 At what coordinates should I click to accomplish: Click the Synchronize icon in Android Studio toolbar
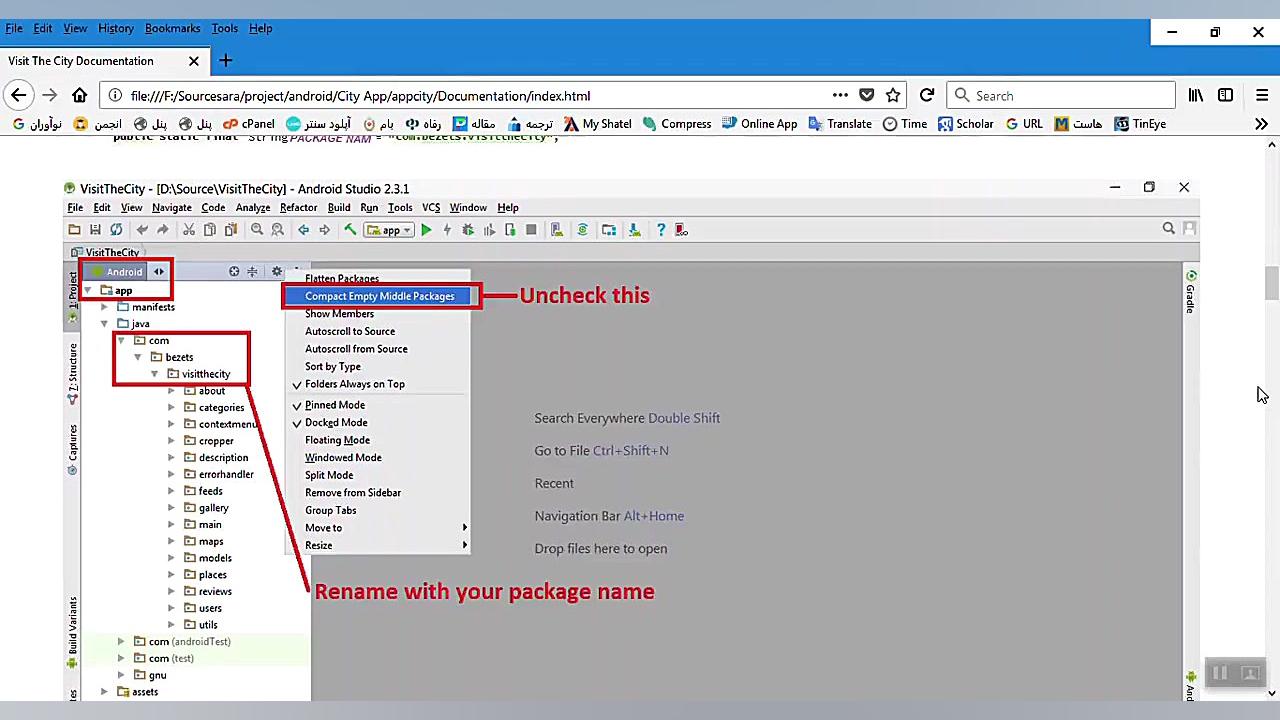(x=116, y=230)
